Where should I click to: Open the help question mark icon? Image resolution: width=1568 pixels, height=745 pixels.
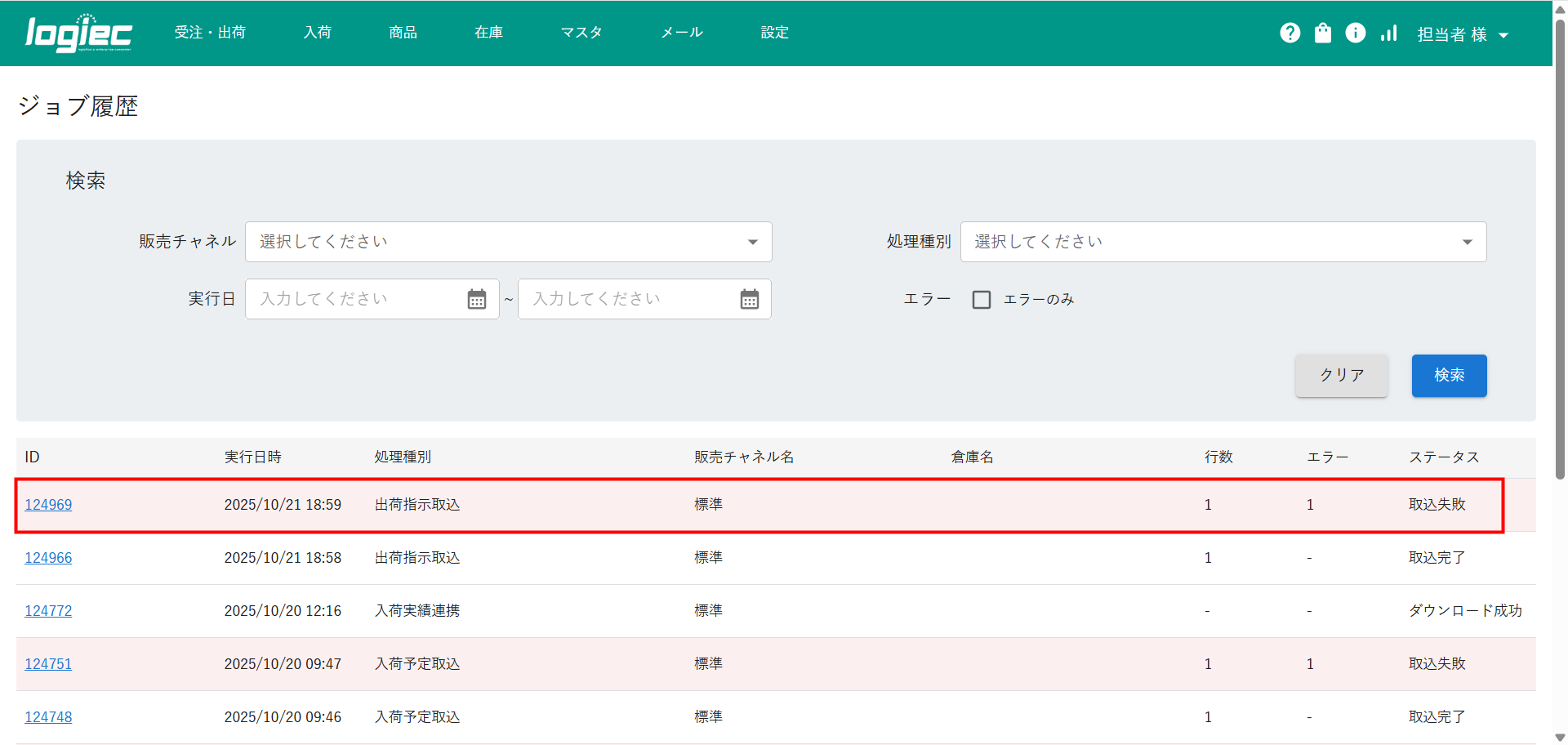pyautogui.click(x=1290, y=33)
